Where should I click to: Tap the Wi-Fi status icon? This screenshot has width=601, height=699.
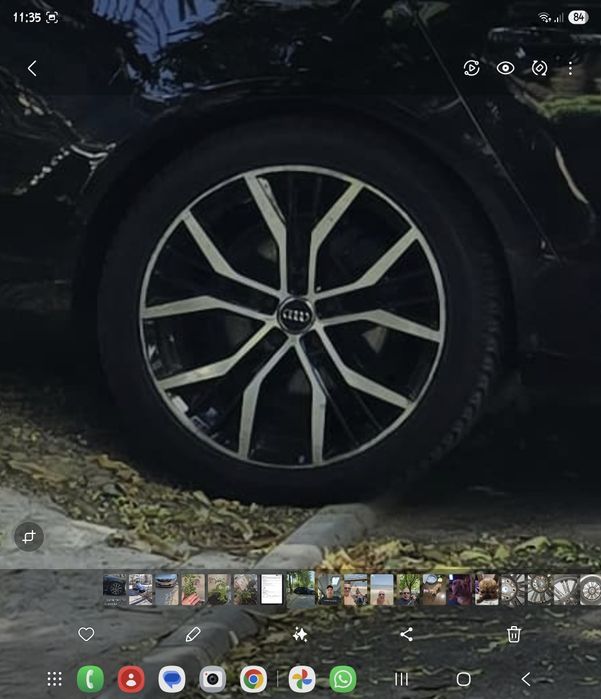pyautogui.click(x=543, y=17)
